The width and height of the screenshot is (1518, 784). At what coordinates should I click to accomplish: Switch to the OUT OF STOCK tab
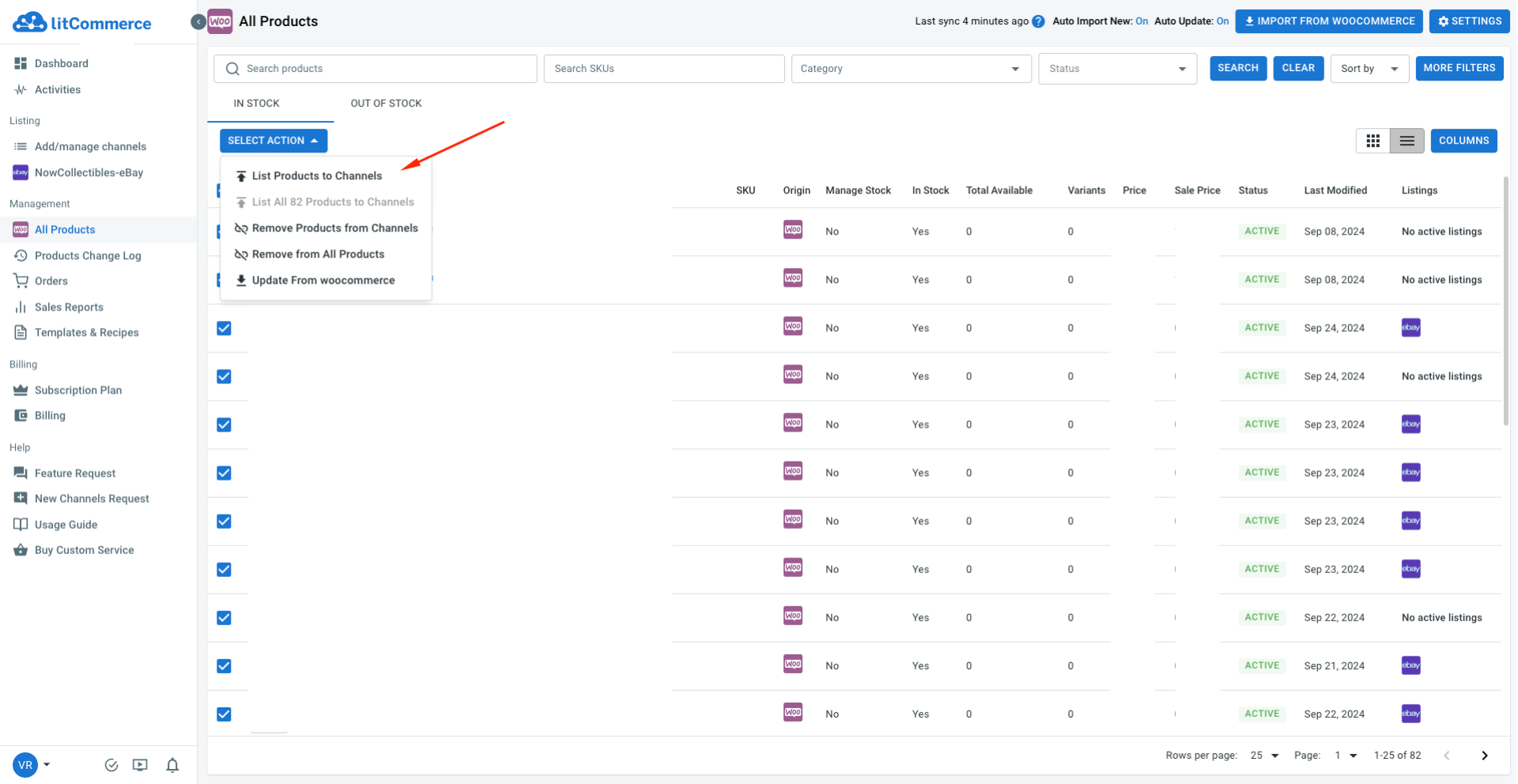(386, 103)
